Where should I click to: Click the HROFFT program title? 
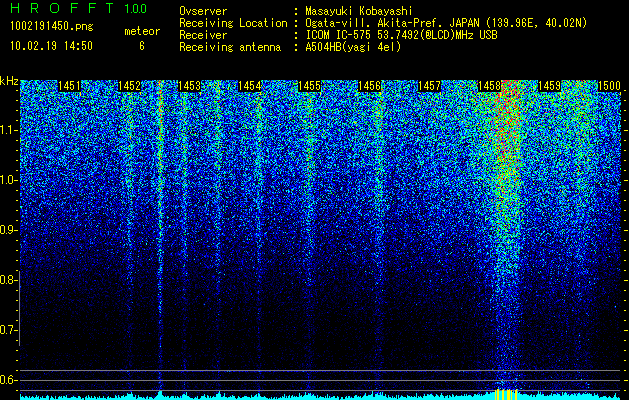pyautogui.click(x=62, y=8)
